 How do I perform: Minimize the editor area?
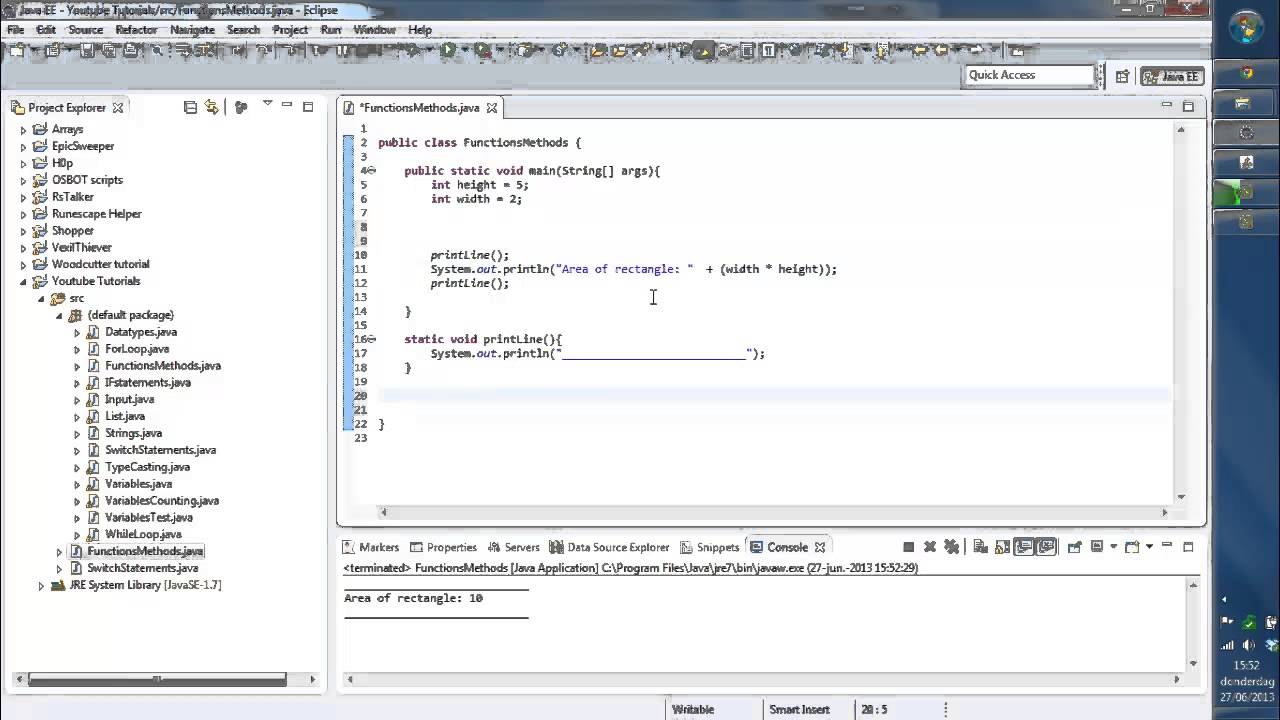click(1167, 105)
